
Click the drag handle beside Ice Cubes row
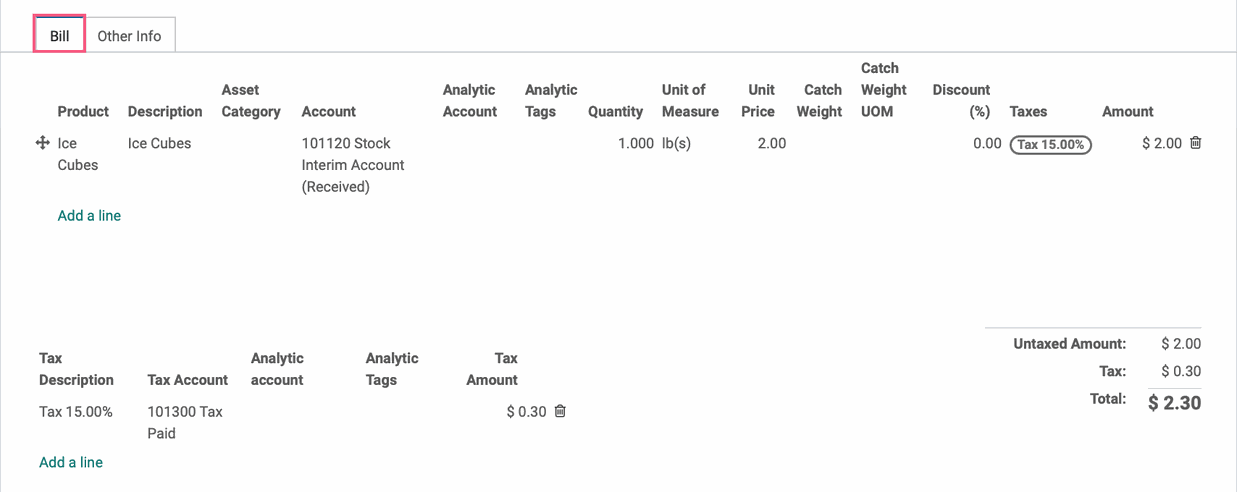[x=43, y=143]
